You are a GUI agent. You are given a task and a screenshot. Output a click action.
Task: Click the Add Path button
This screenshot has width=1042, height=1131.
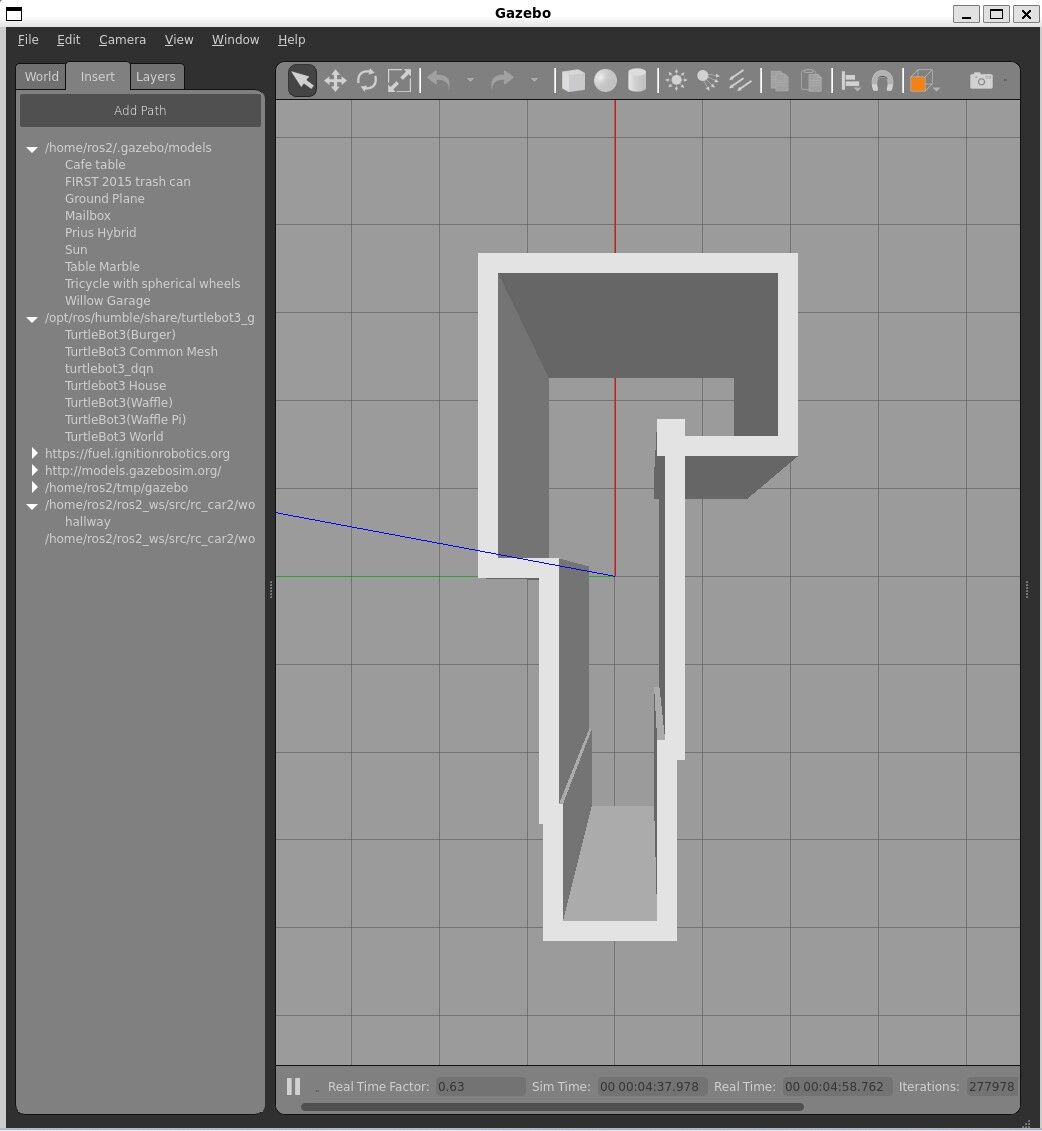[140, 110]
